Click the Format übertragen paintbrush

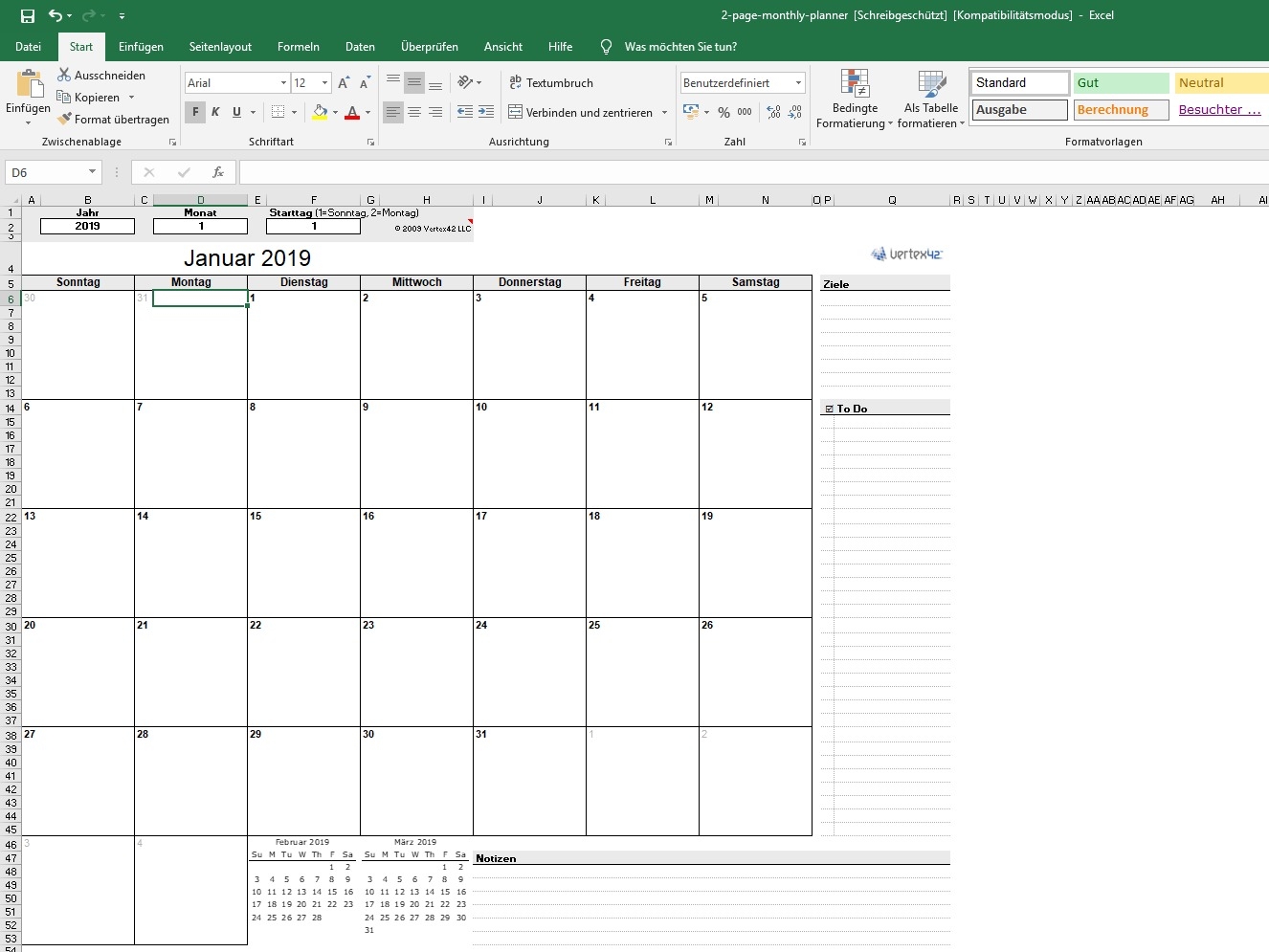tap(64, 119)
